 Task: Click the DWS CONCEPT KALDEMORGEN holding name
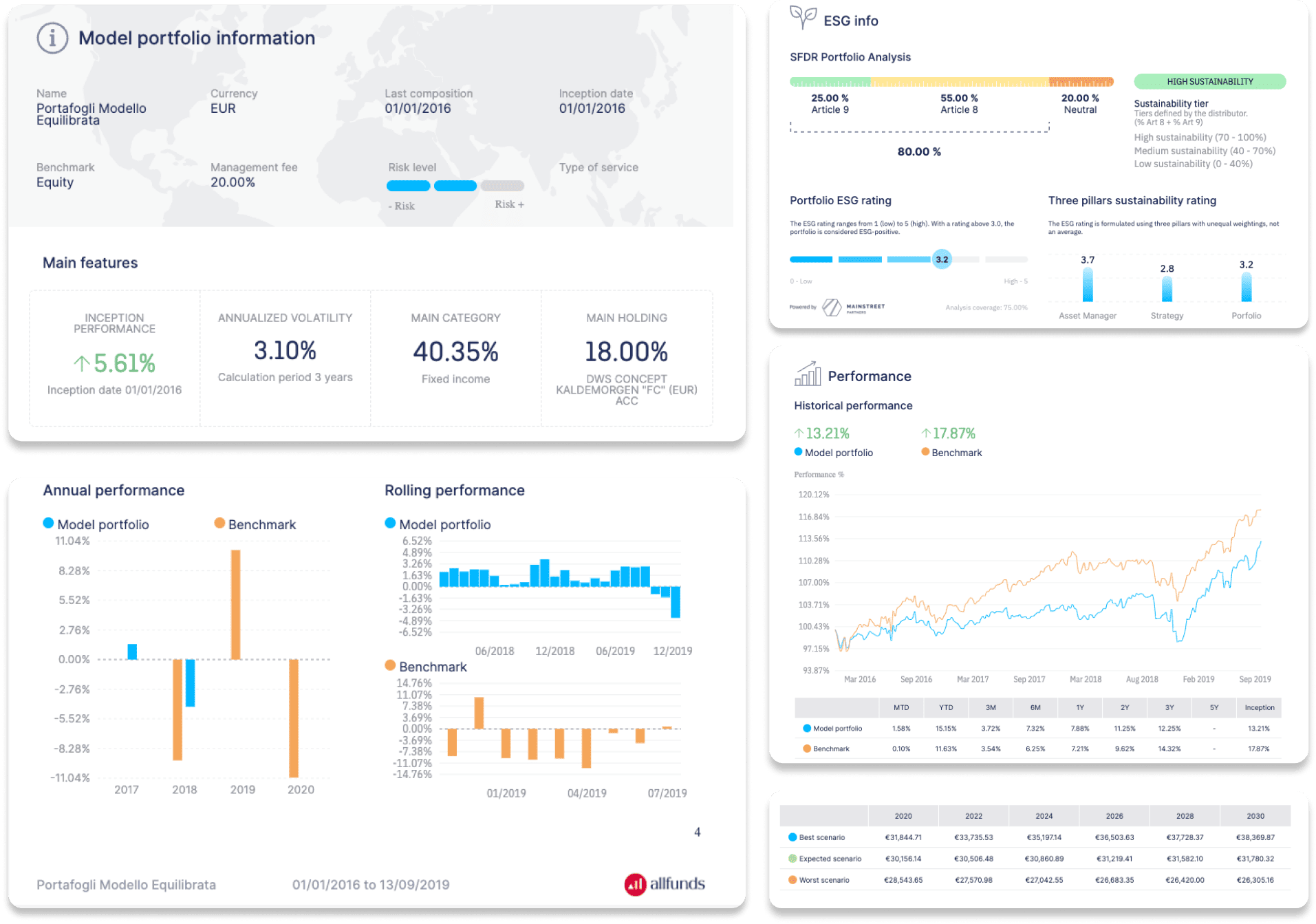626,389
